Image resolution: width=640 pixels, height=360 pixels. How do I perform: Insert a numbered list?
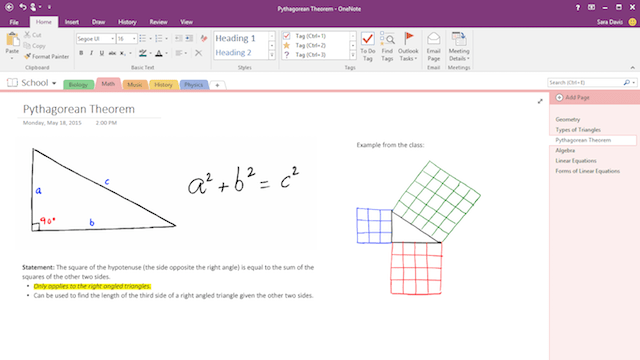159,38
